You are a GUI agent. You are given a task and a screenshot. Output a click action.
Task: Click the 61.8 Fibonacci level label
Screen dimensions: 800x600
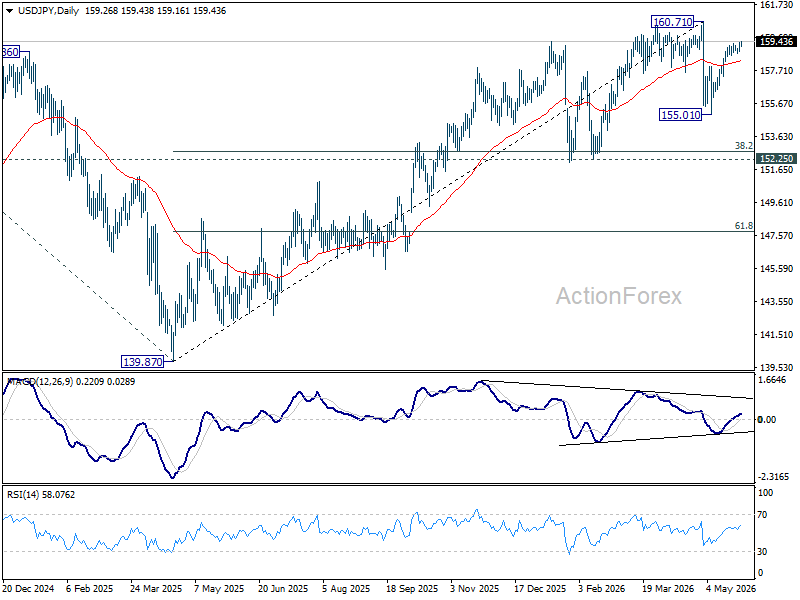click(743, 226)
